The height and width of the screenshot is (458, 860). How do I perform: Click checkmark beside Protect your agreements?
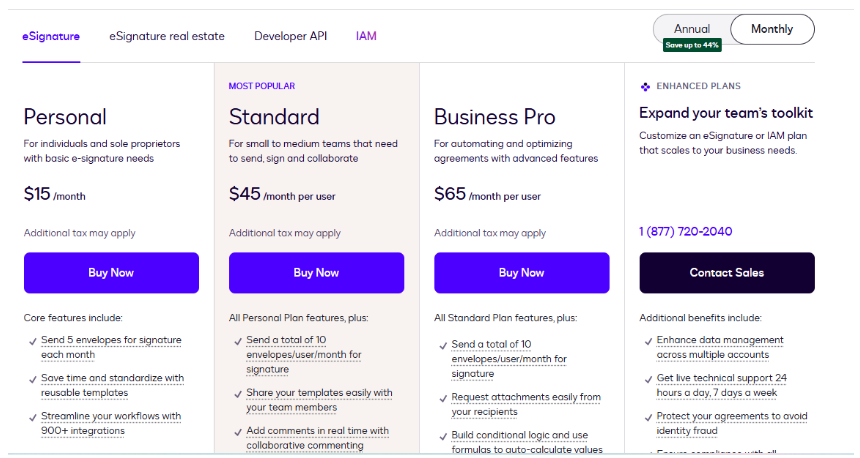[x=645, y=417]
